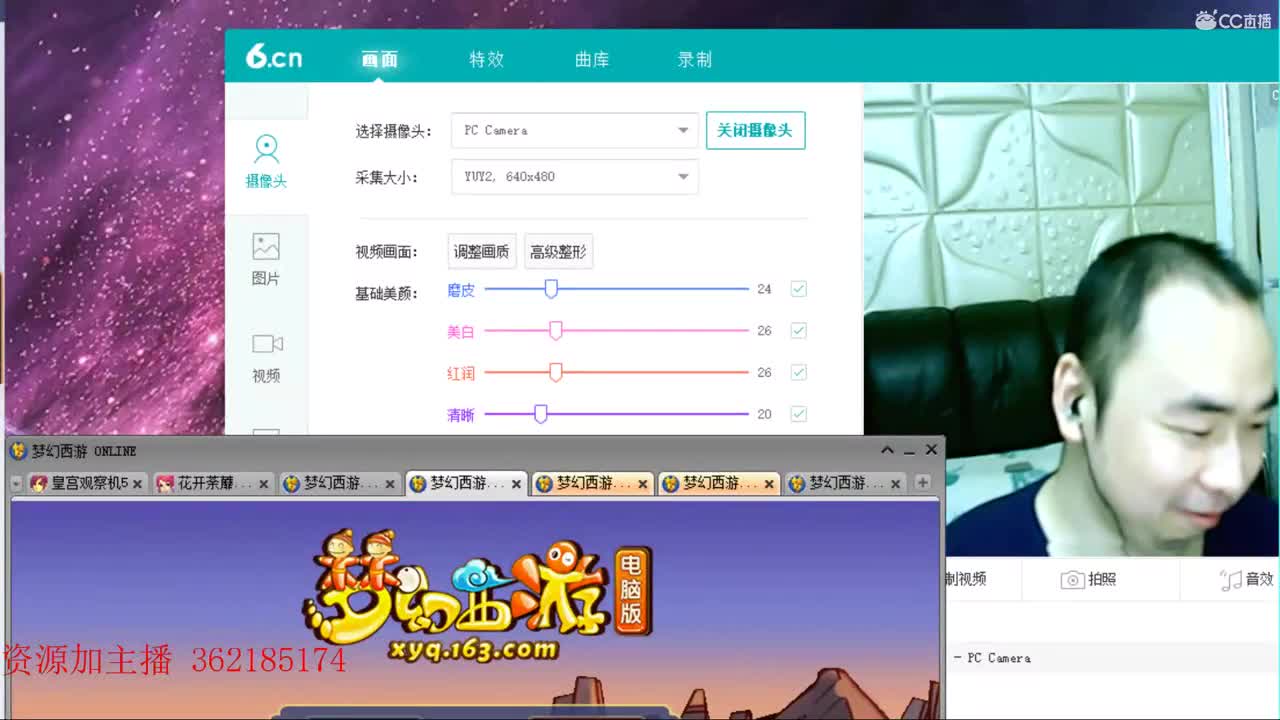Image resolution: width=1280 pixels, height=720 pixels.
Task: Click the 音效 label
Action: [x=1259, y=580]
